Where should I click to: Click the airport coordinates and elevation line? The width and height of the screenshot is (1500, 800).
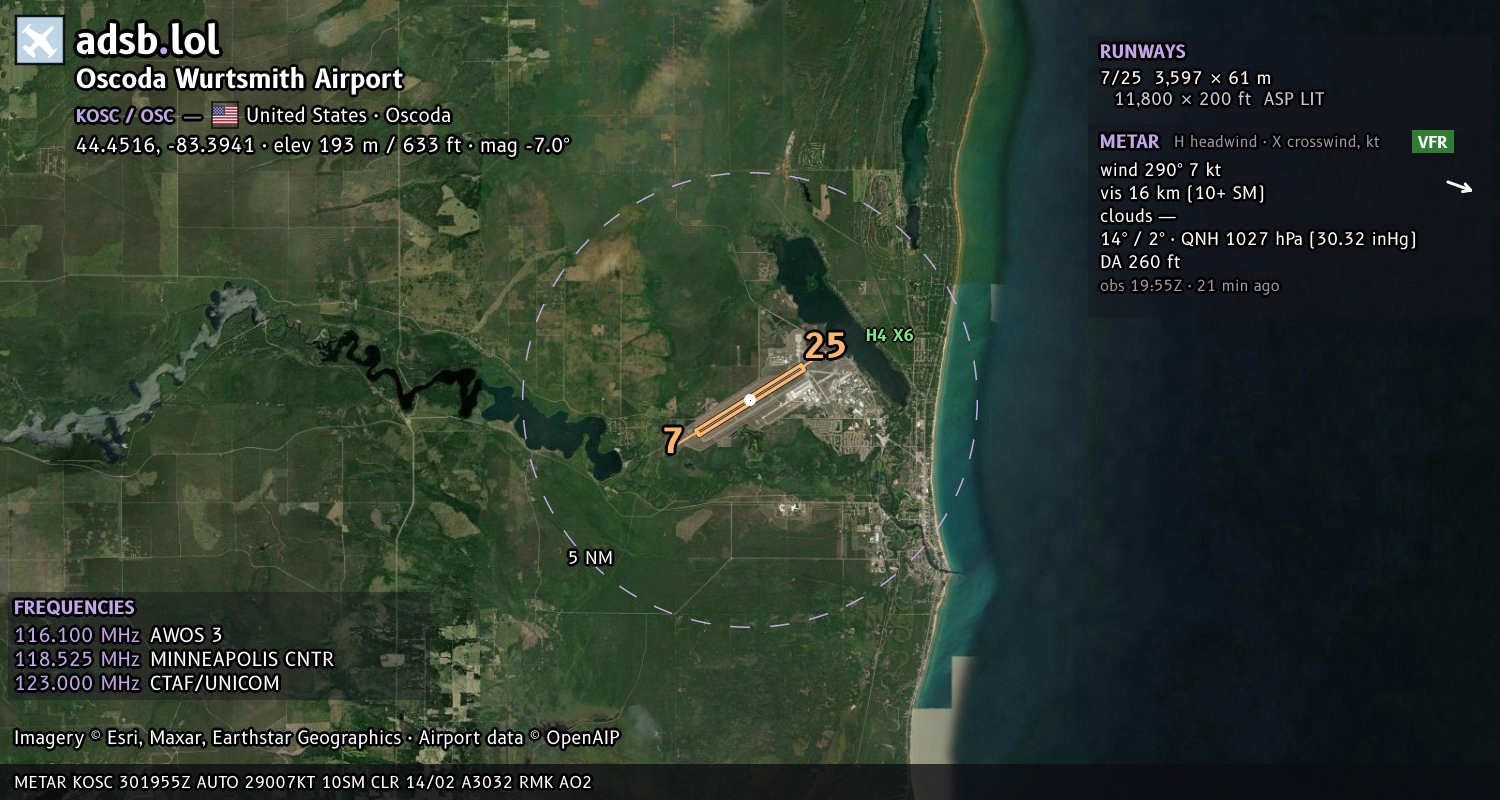point(323,145)
